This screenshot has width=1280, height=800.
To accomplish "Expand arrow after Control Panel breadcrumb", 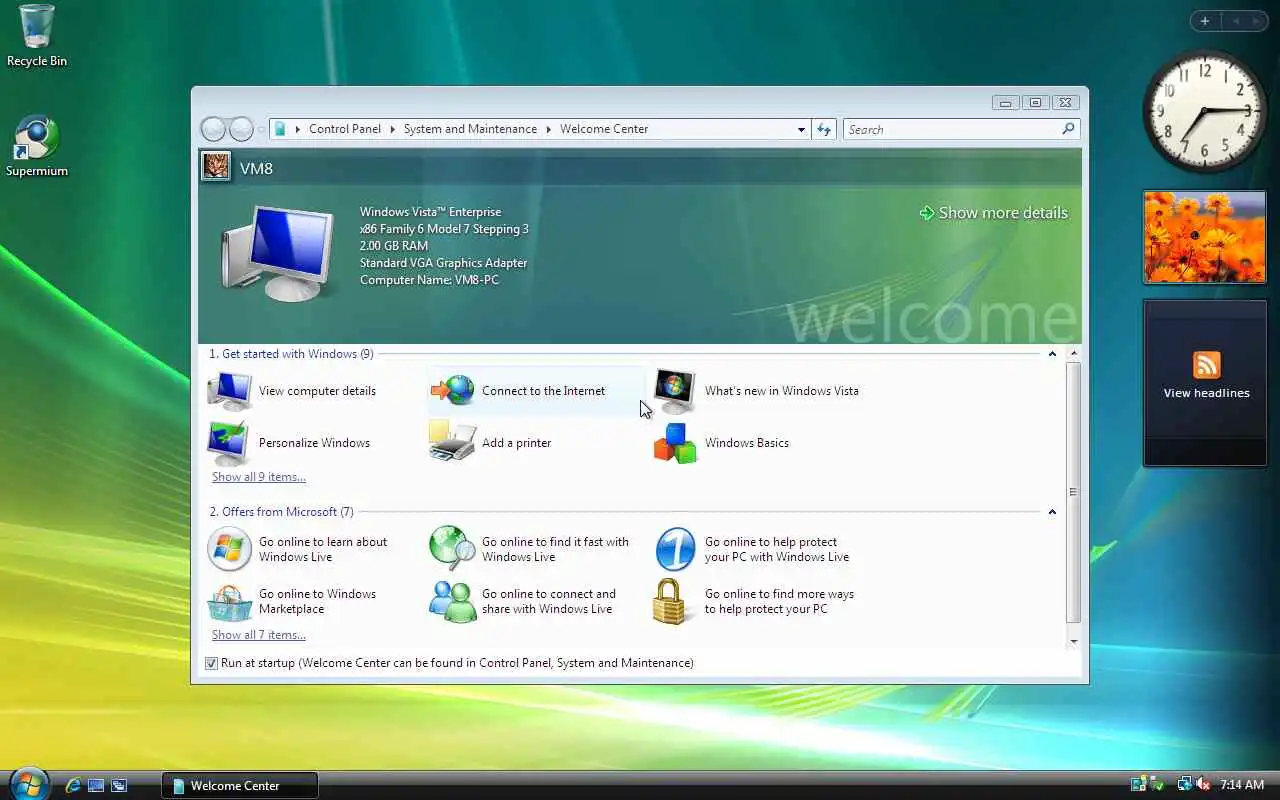I will [x=392, y=129].
